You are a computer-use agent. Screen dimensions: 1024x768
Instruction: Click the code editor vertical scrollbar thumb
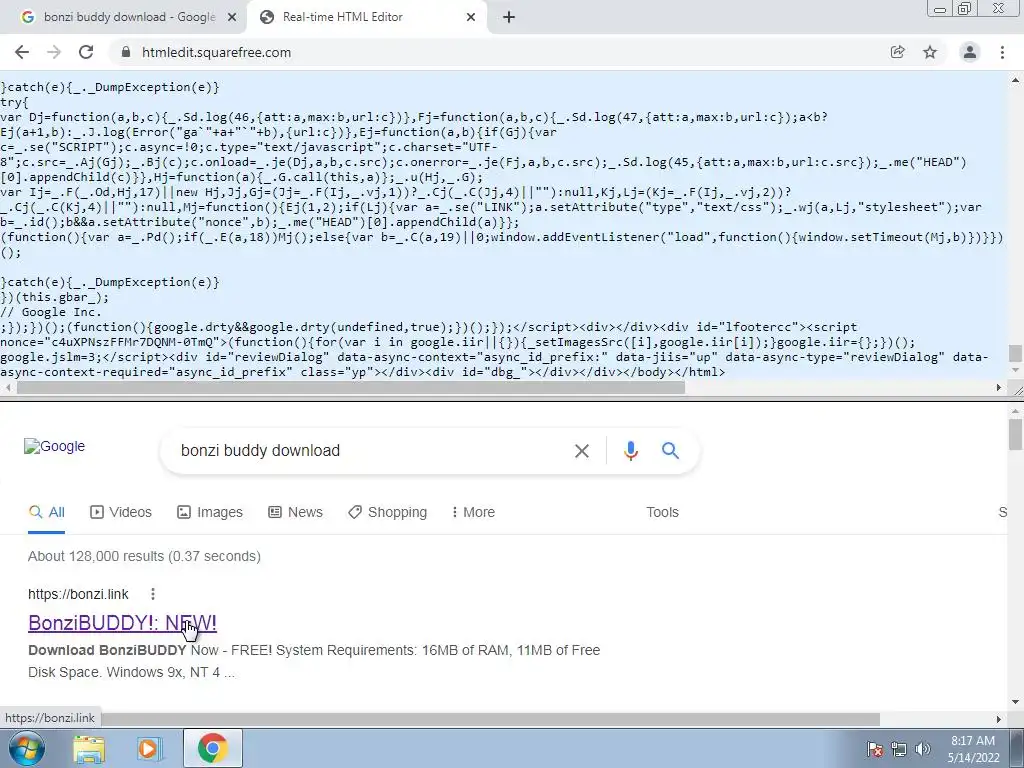tap(1014, 353)
